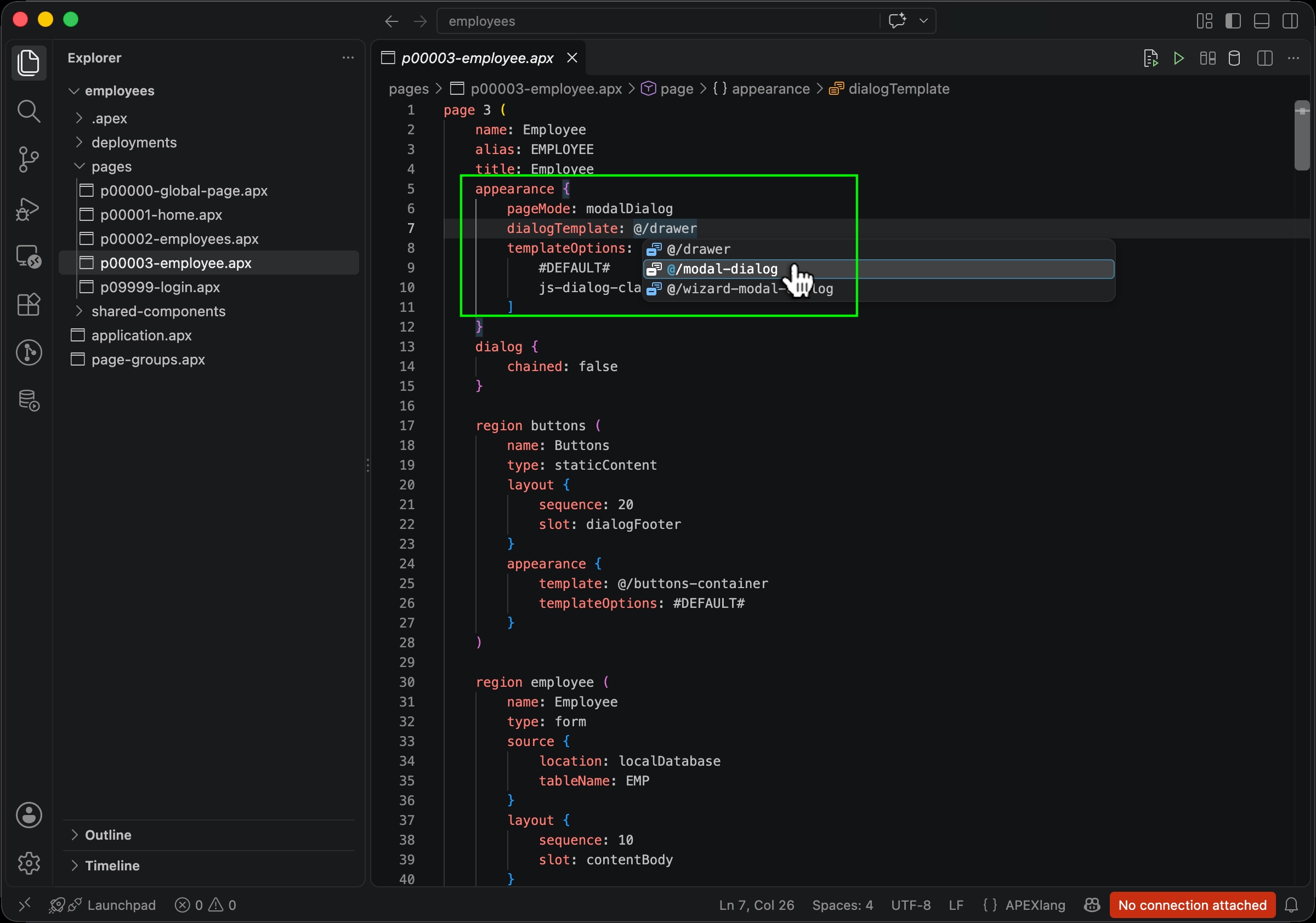Viewport: 1316px width, 923px height.
Task: Click the editor vertical scrollbar thumb
Action: pos(1302,136)
